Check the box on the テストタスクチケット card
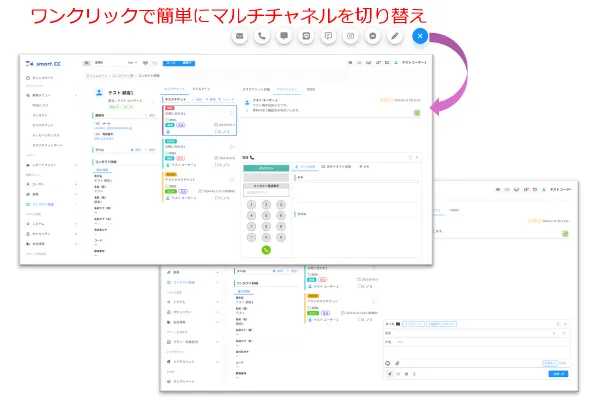 coord(167,186)
